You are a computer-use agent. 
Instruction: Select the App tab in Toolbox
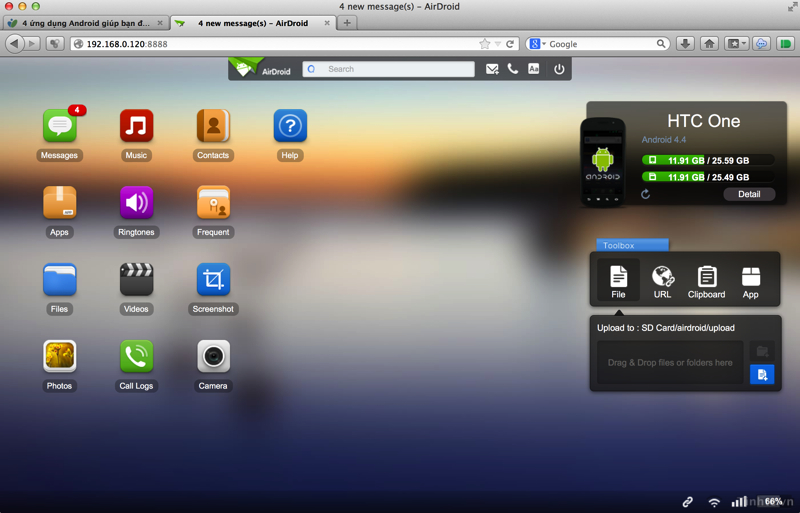(x=750, y=281)
